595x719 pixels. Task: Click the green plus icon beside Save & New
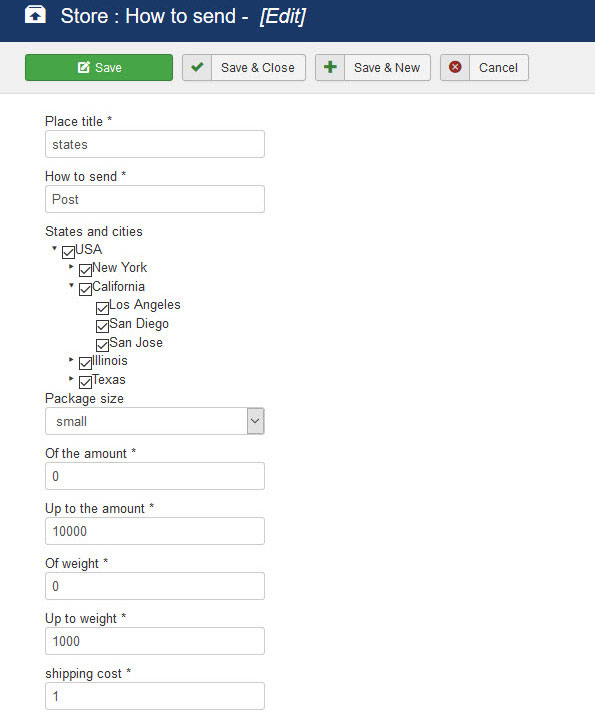pyautogui.click(x=330, y=67)
